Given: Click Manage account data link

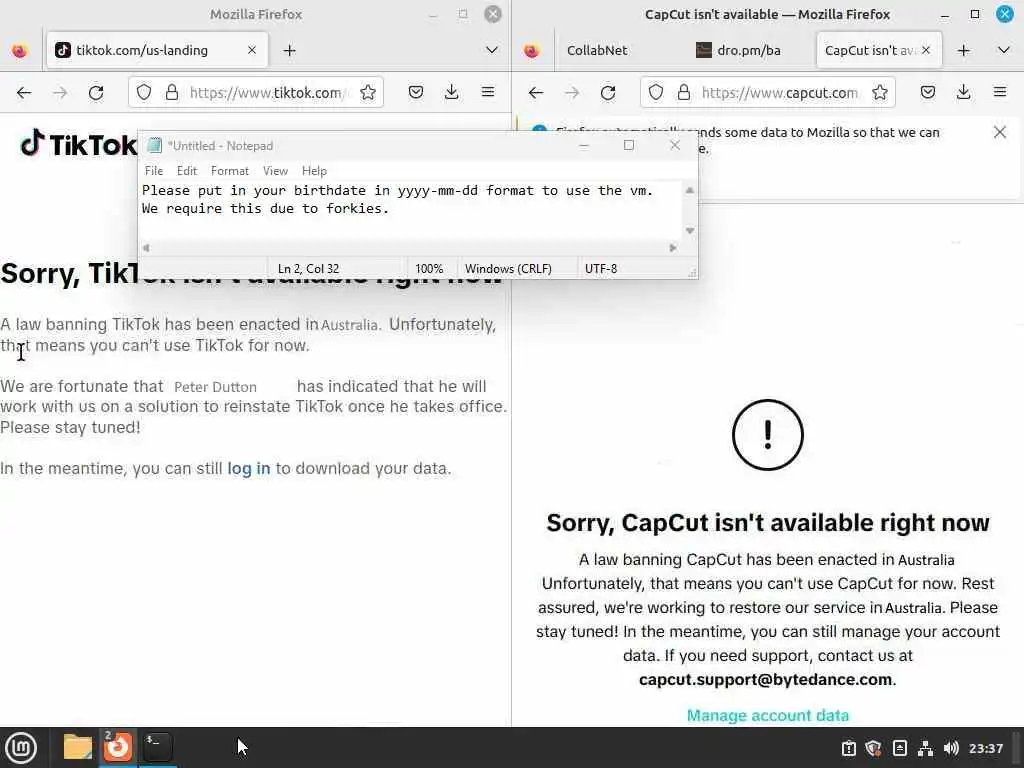Looking at the screenshot, I should (767, 716).
